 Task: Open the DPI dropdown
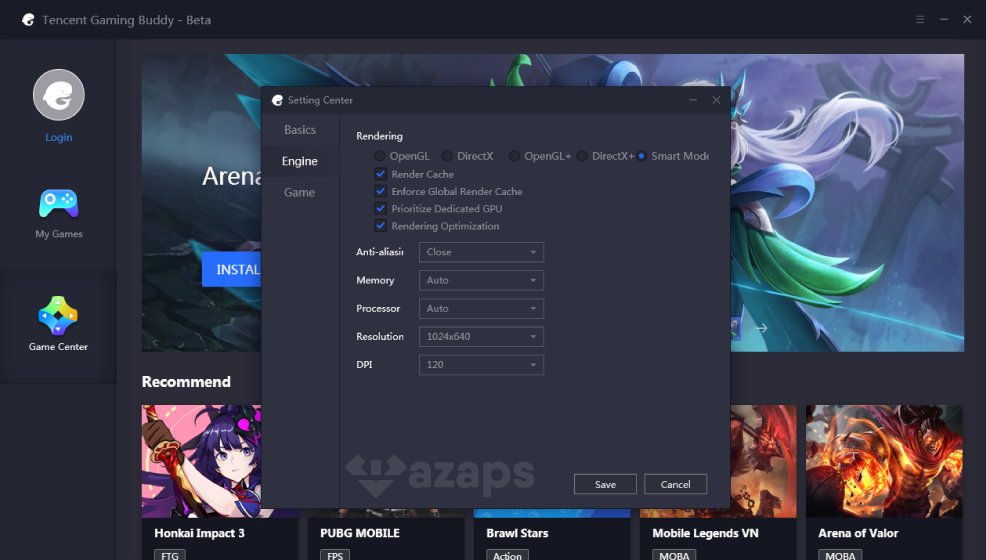pos(481,365)
